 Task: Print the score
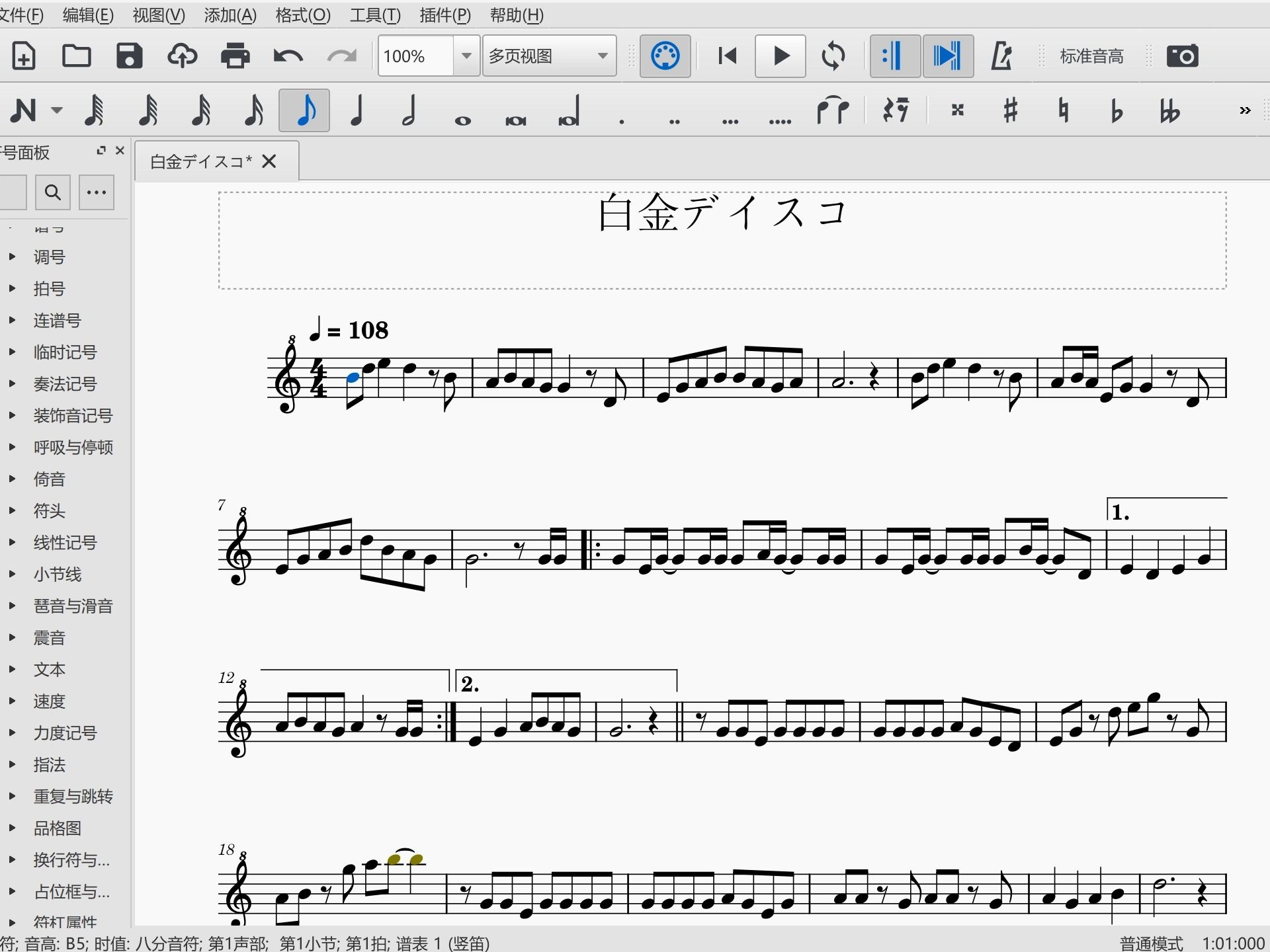235,56
